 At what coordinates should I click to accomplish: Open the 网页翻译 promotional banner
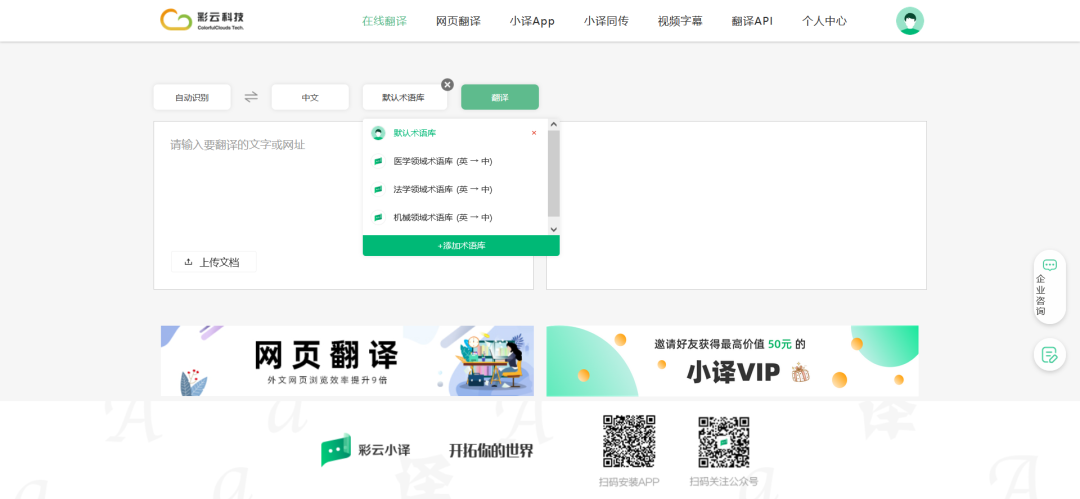[347, 360]
